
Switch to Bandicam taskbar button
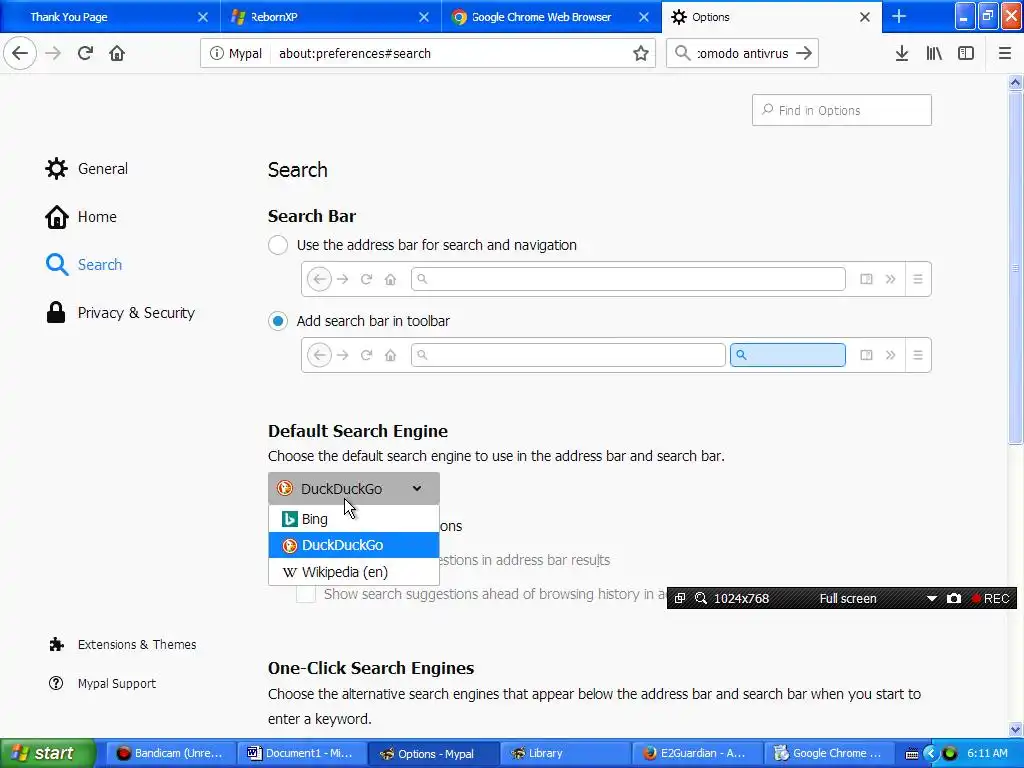[170, 753]
